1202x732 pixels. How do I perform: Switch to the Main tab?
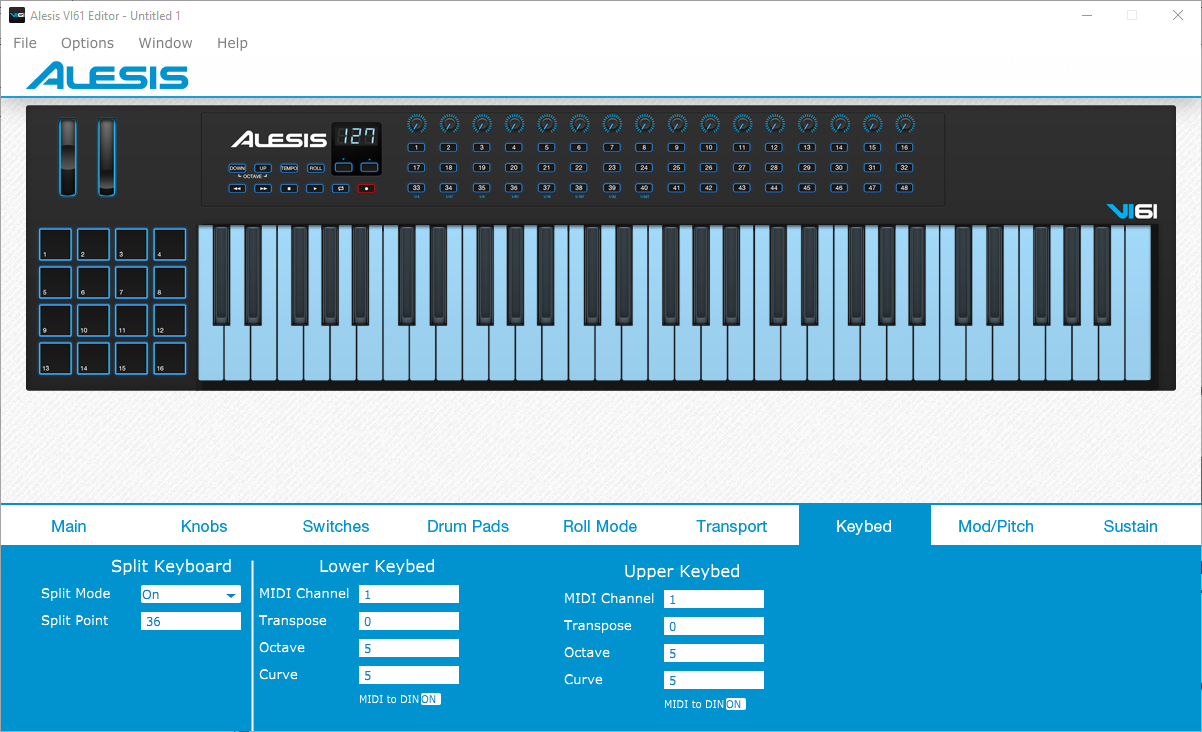tap(69, 526)
